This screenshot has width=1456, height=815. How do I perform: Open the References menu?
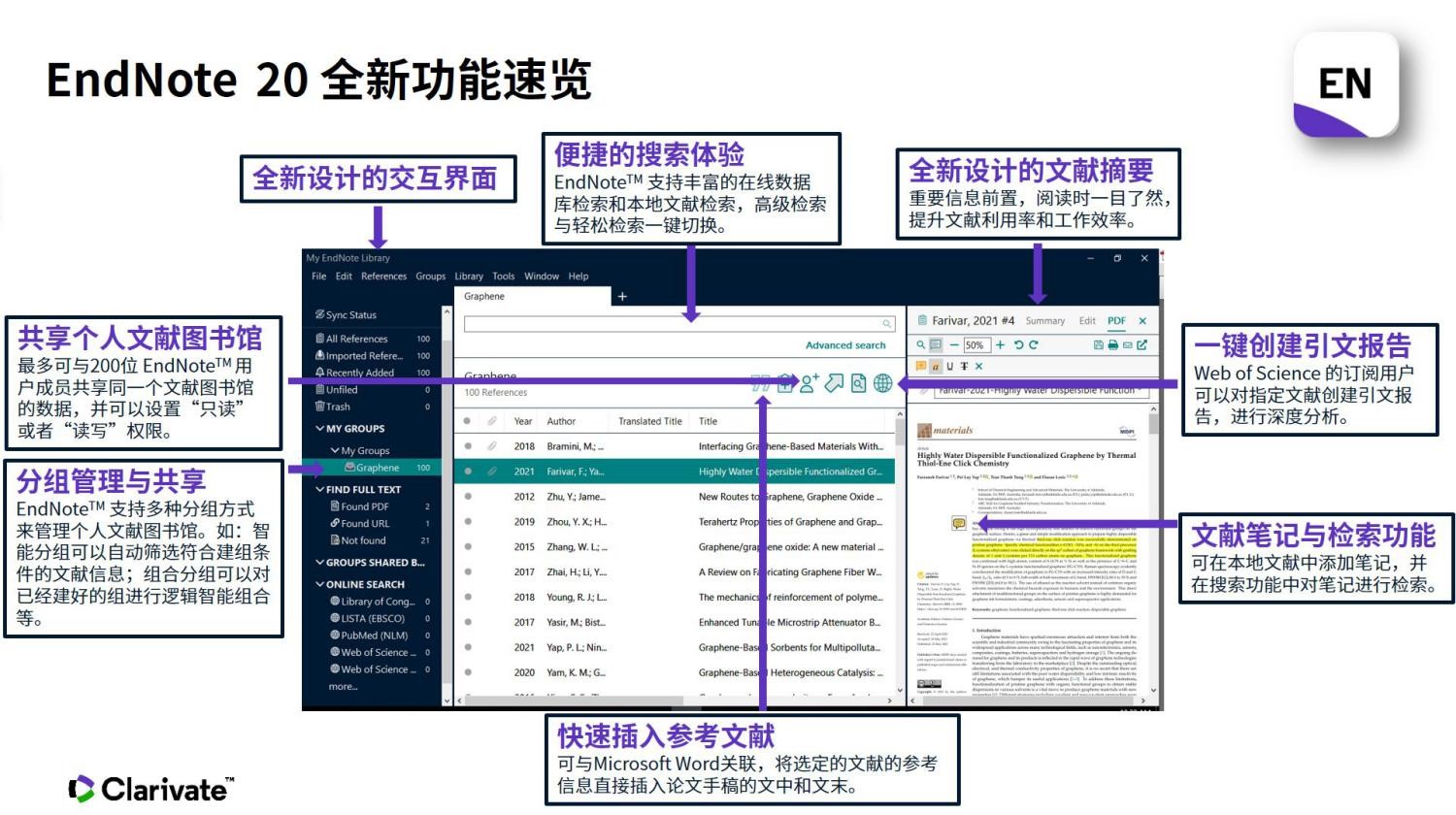point(383,277)
